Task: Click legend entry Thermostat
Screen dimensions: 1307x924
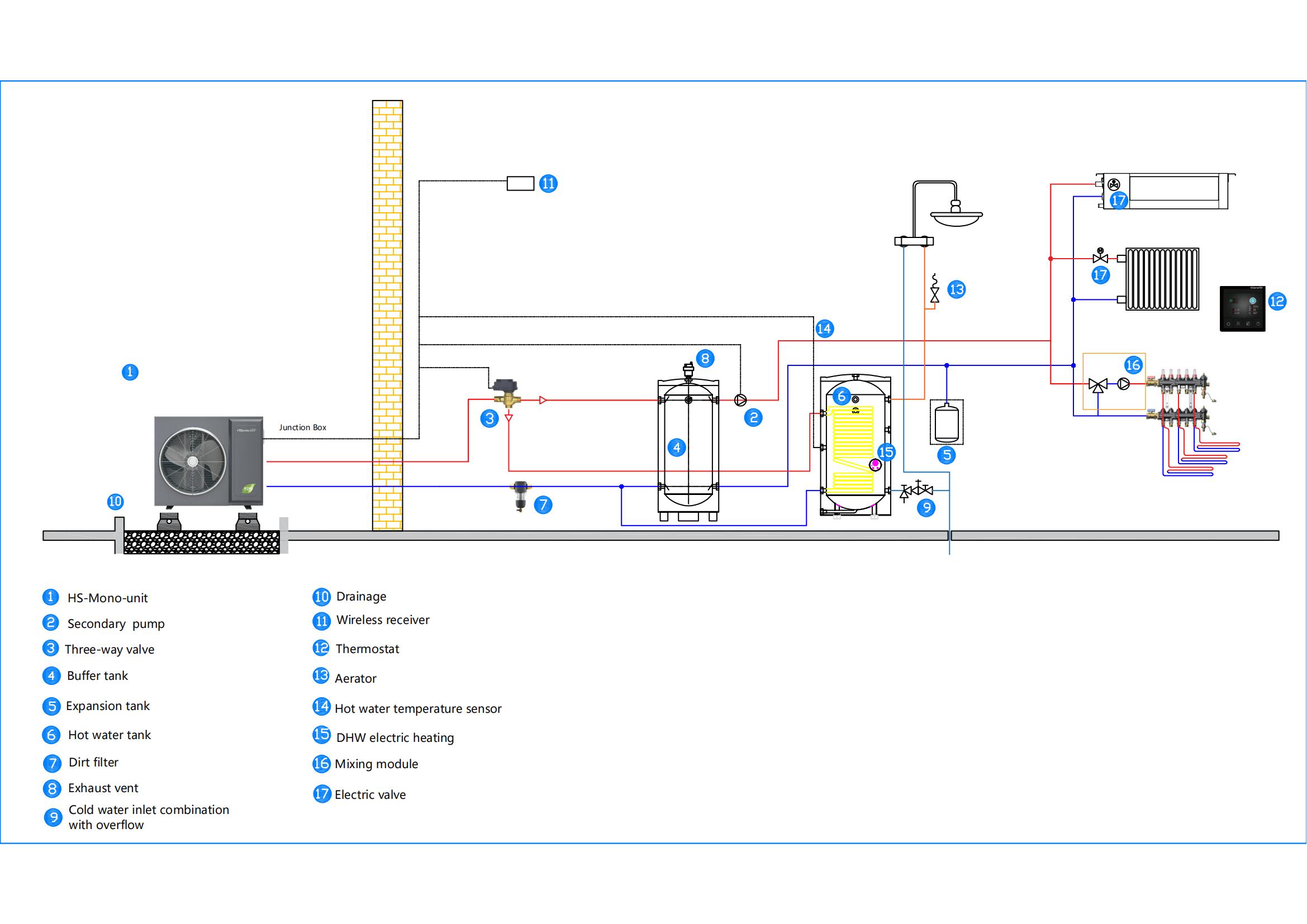Action: pos(367,649)
